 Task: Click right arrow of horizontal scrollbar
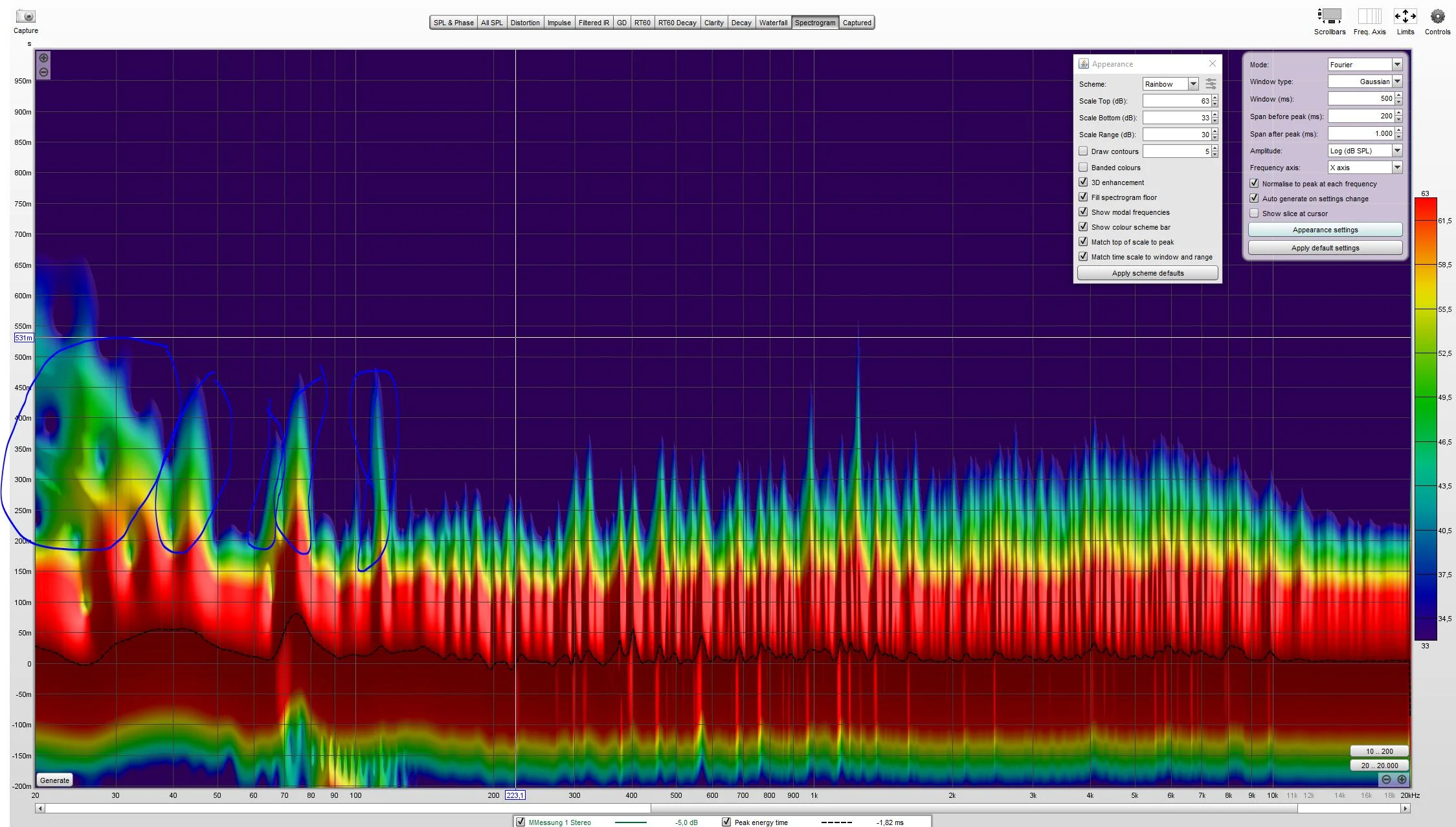pos(1405,808)
